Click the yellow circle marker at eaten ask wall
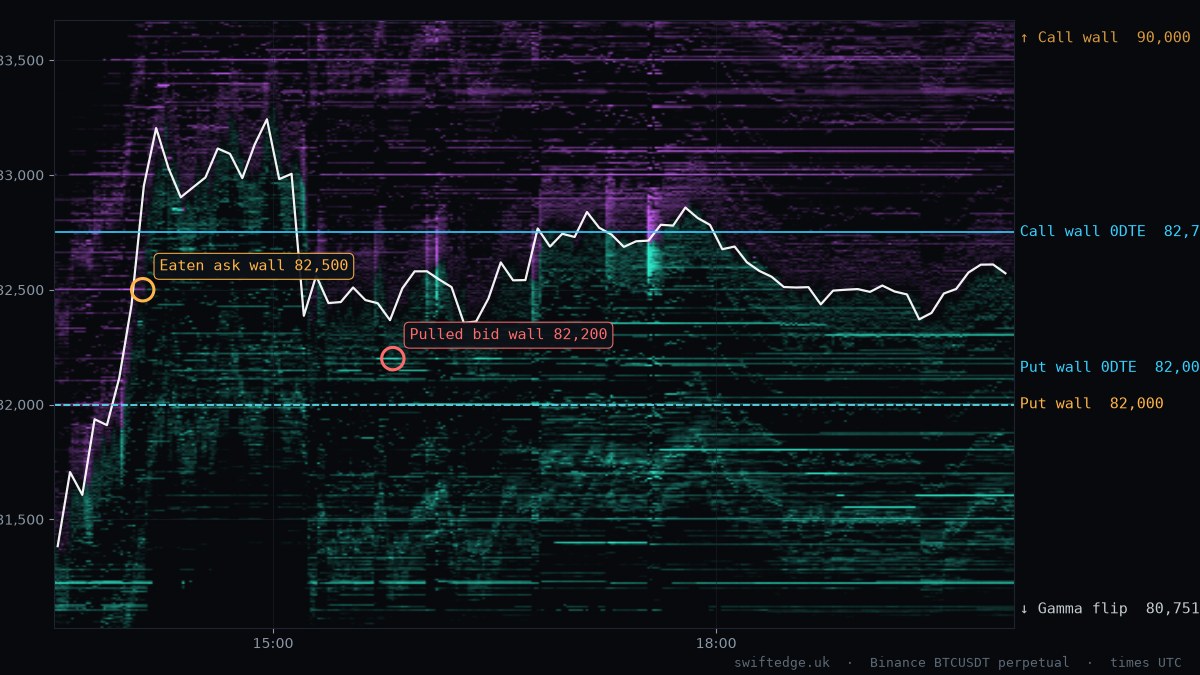Image resolution: width=1200 pixels, height=675 pixels. [143, 290]
